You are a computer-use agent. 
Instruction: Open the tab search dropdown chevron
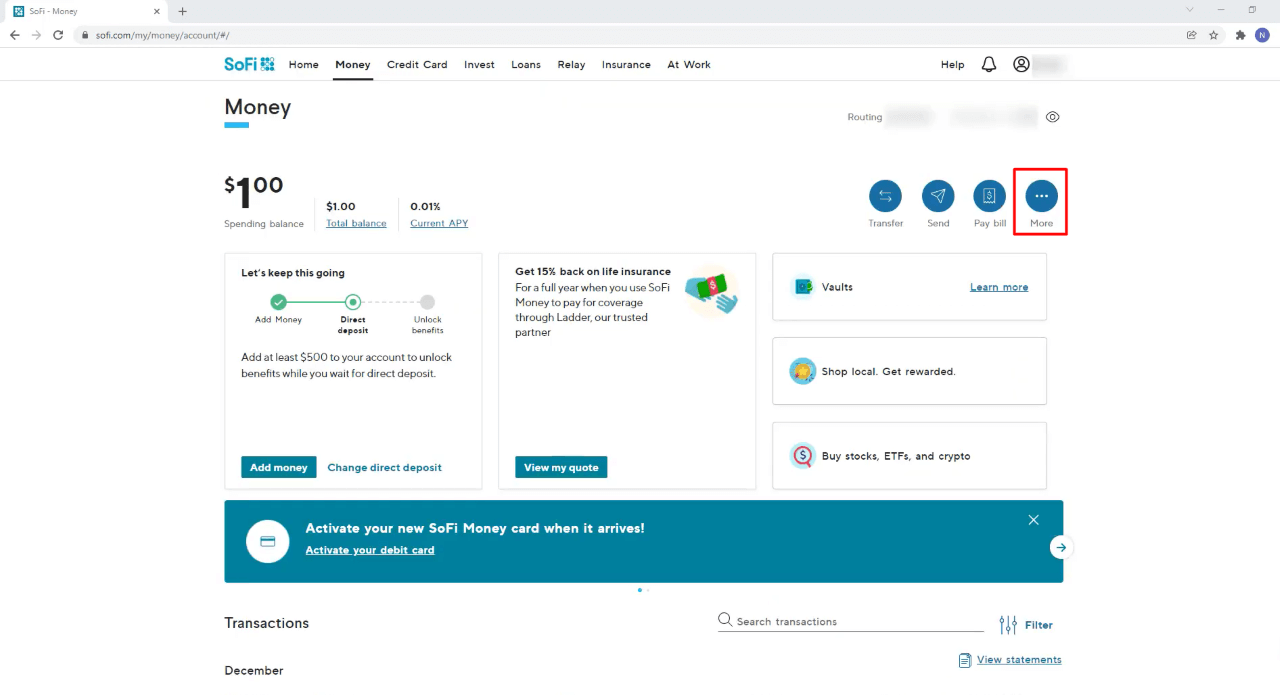(x=1189, y=9)
